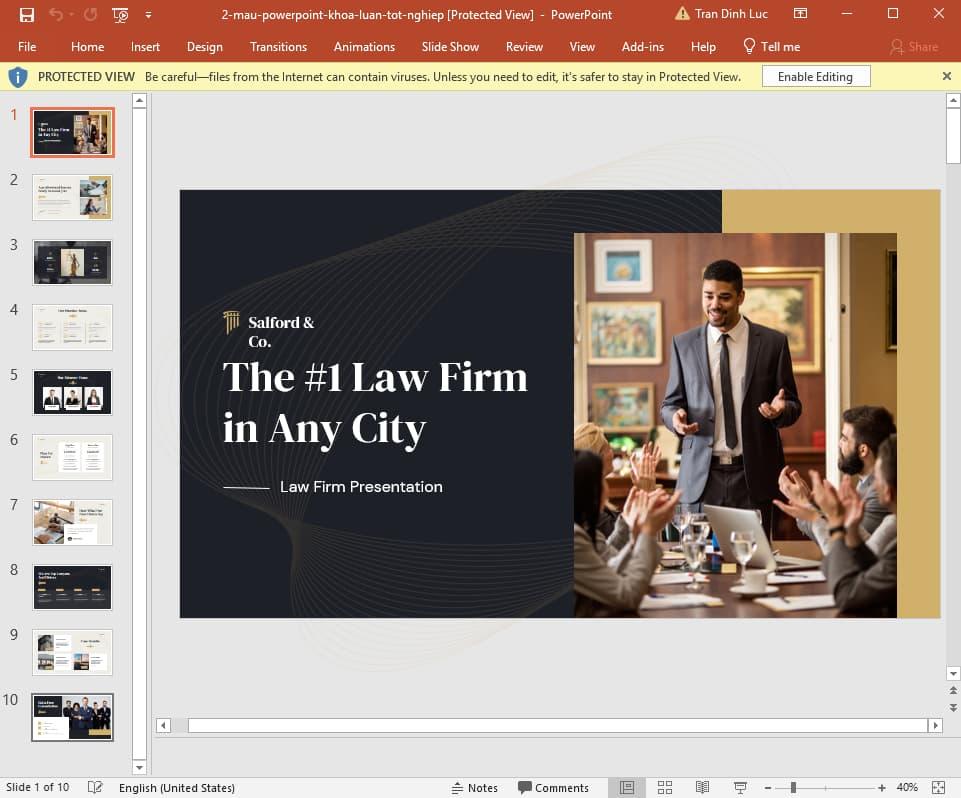This screenshot has height=798, width=961.
Task: Select slide 5 thumbnail in the pane
Action: (x=72, y=392)
